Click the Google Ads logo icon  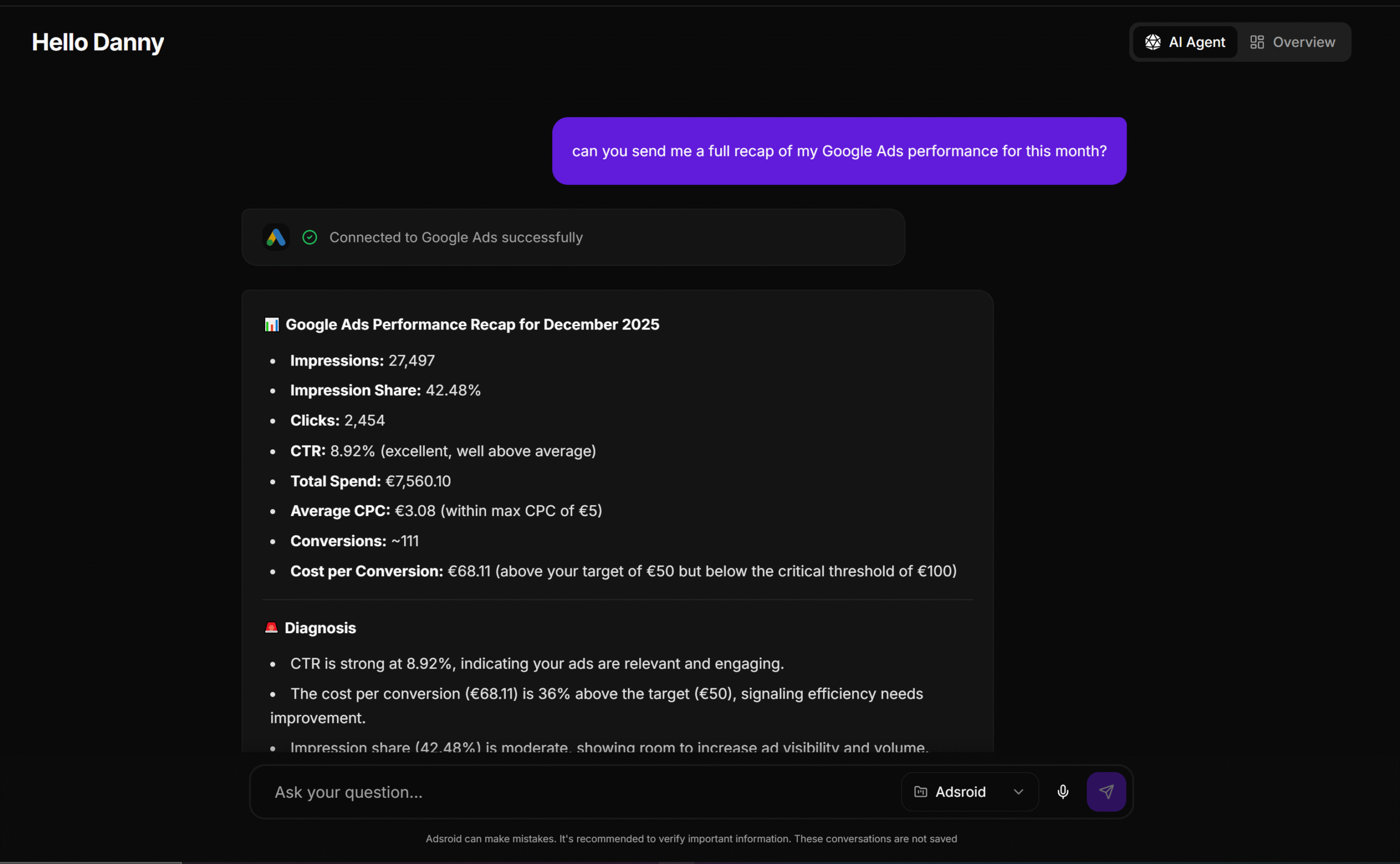coord(276,237)
